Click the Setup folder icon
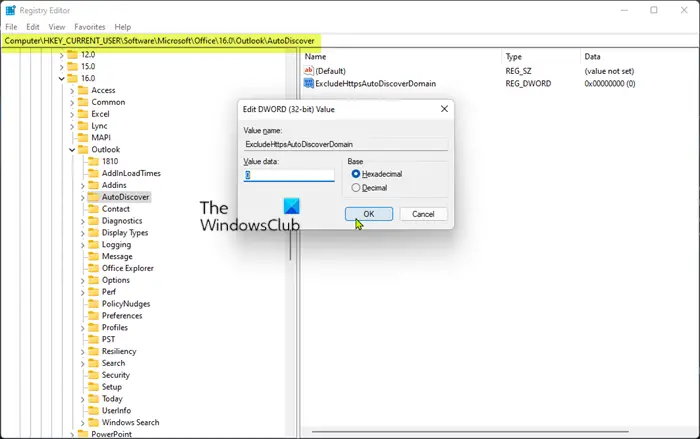Image resolution: width=700 pixels, height=439 pixels. [93, 387]
